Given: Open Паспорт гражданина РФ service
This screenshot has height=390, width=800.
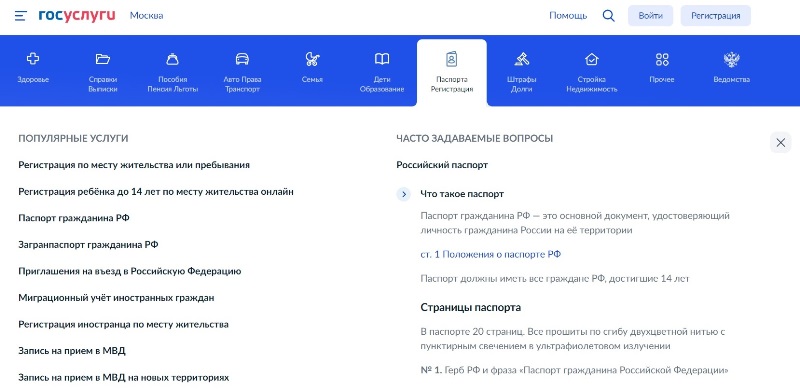Looking at the screenshot, I should coord(74,218).
